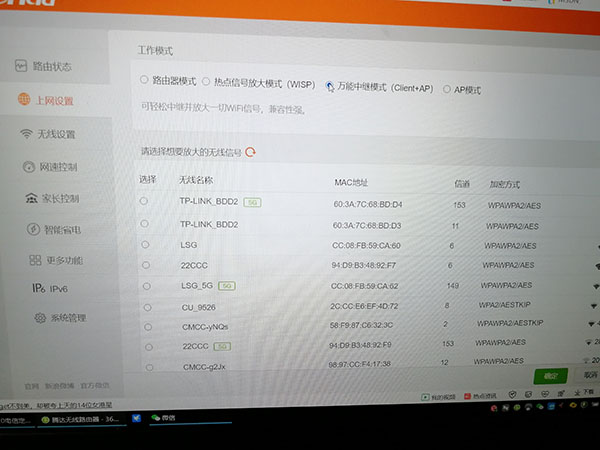Select 路由器模式 radio button
Viewport: 600px width, 450px height.
tap(144, 78)
